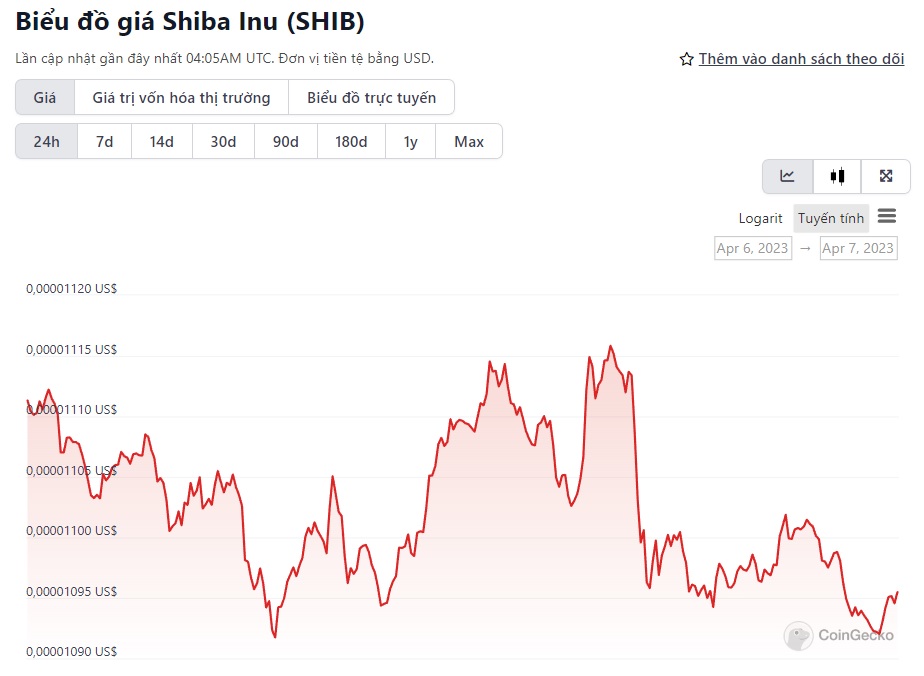Open Biểu đồ trực tuyến tab
This screenshot has width=924, height=676.
click(x=371, y=97)
